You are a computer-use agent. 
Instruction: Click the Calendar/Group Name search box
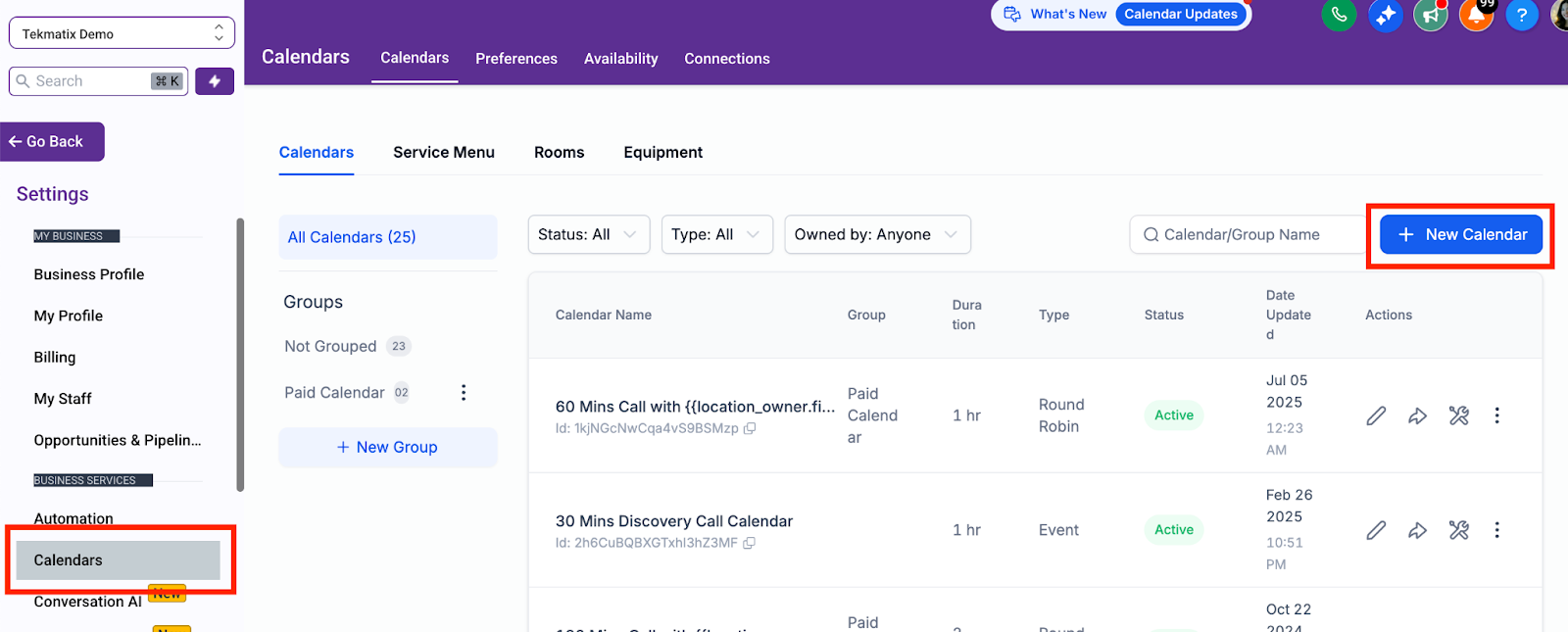coord(1249,234)
